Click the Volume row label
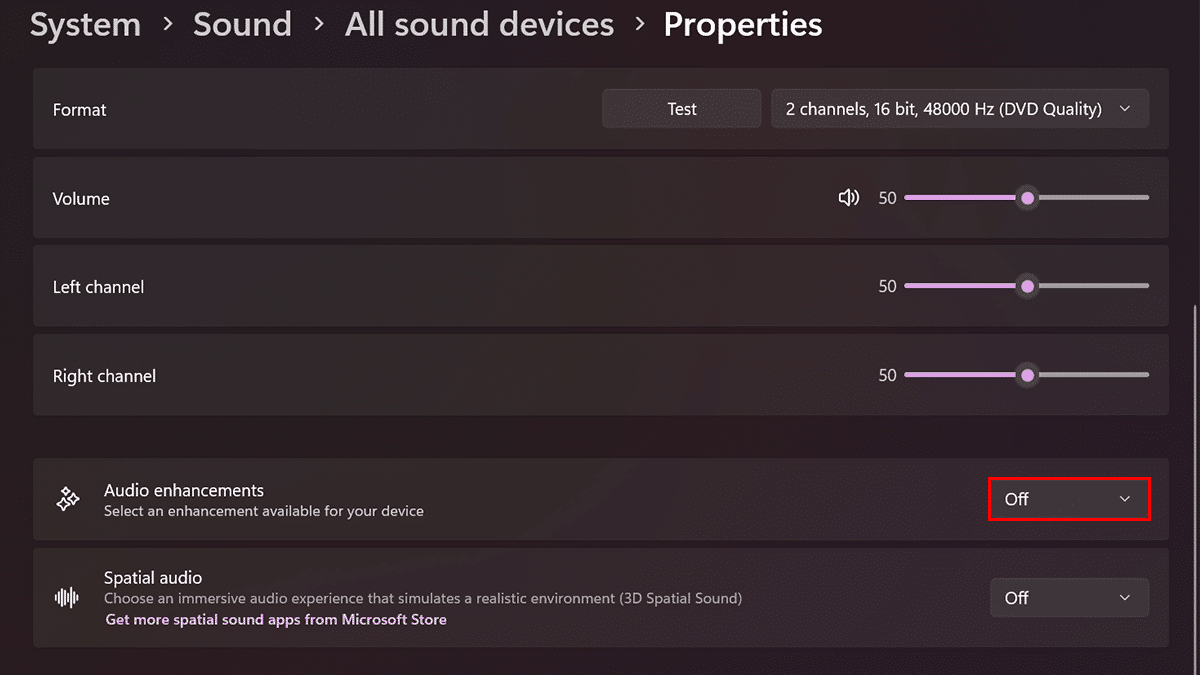Screen dimensions: 1200x675 81,199
